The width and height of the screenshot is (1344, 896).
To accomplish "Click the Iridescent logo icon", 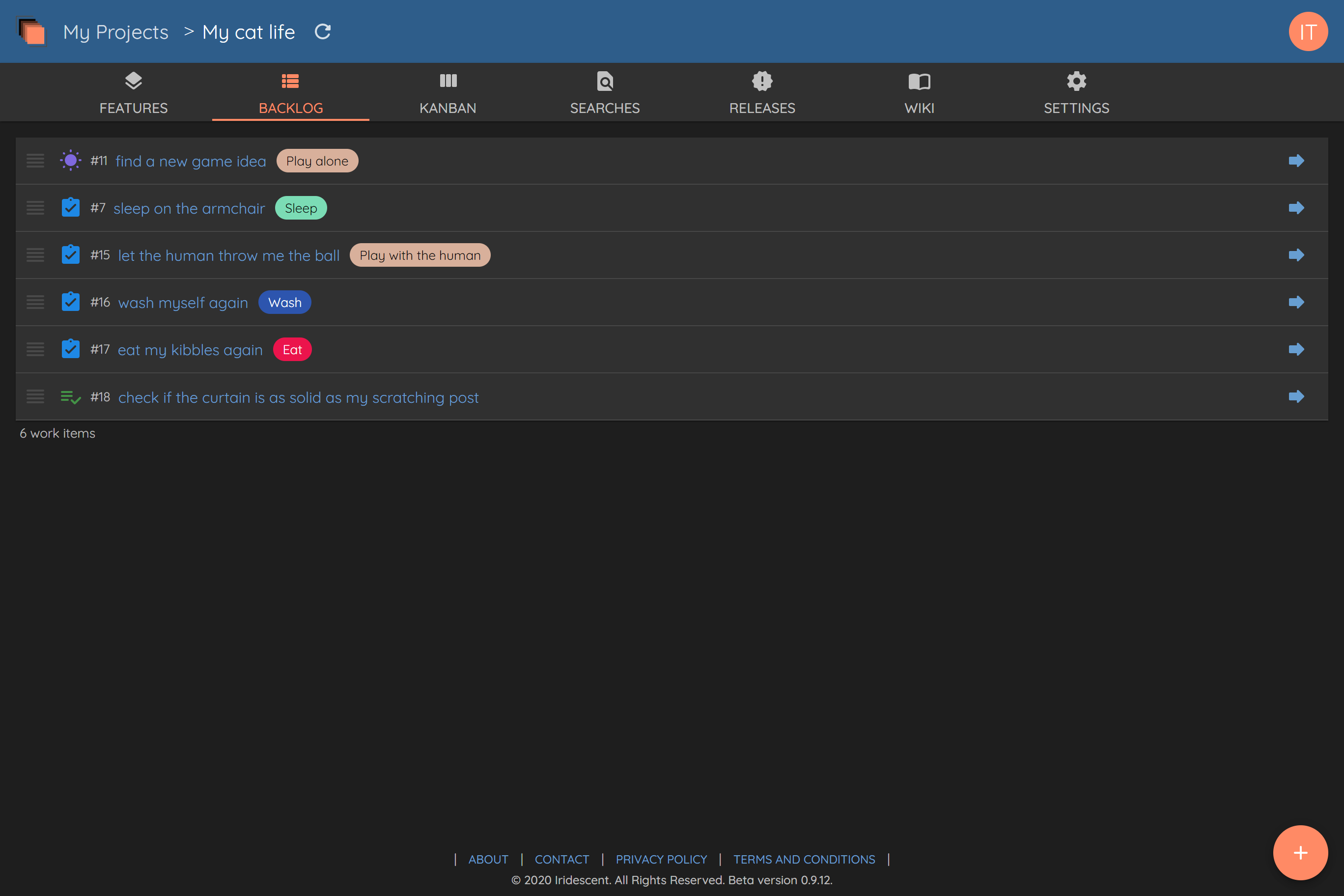I will point(32,31).
